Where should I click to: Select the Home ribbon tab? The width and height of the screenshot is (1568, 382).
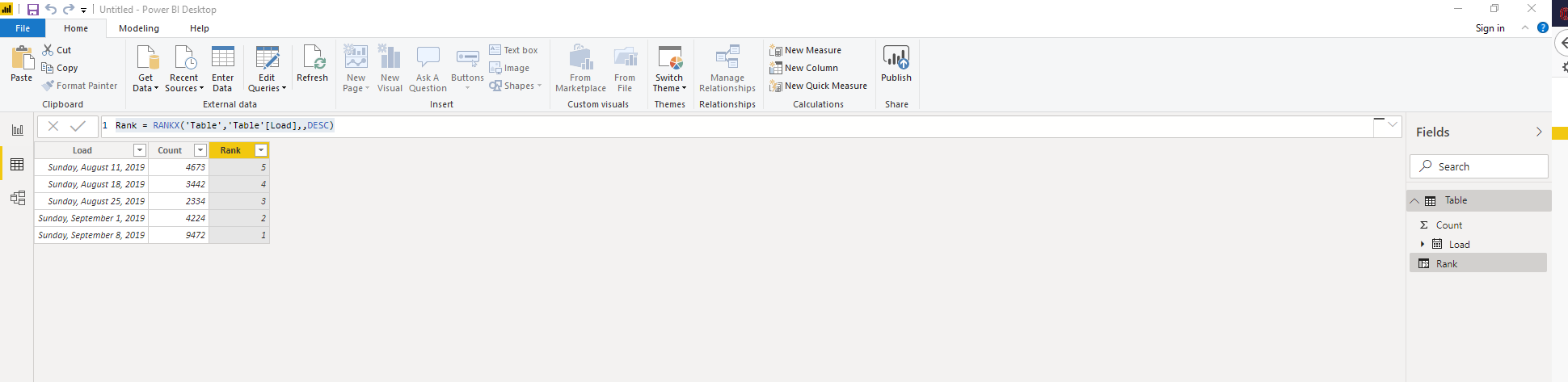coord(76,28)
